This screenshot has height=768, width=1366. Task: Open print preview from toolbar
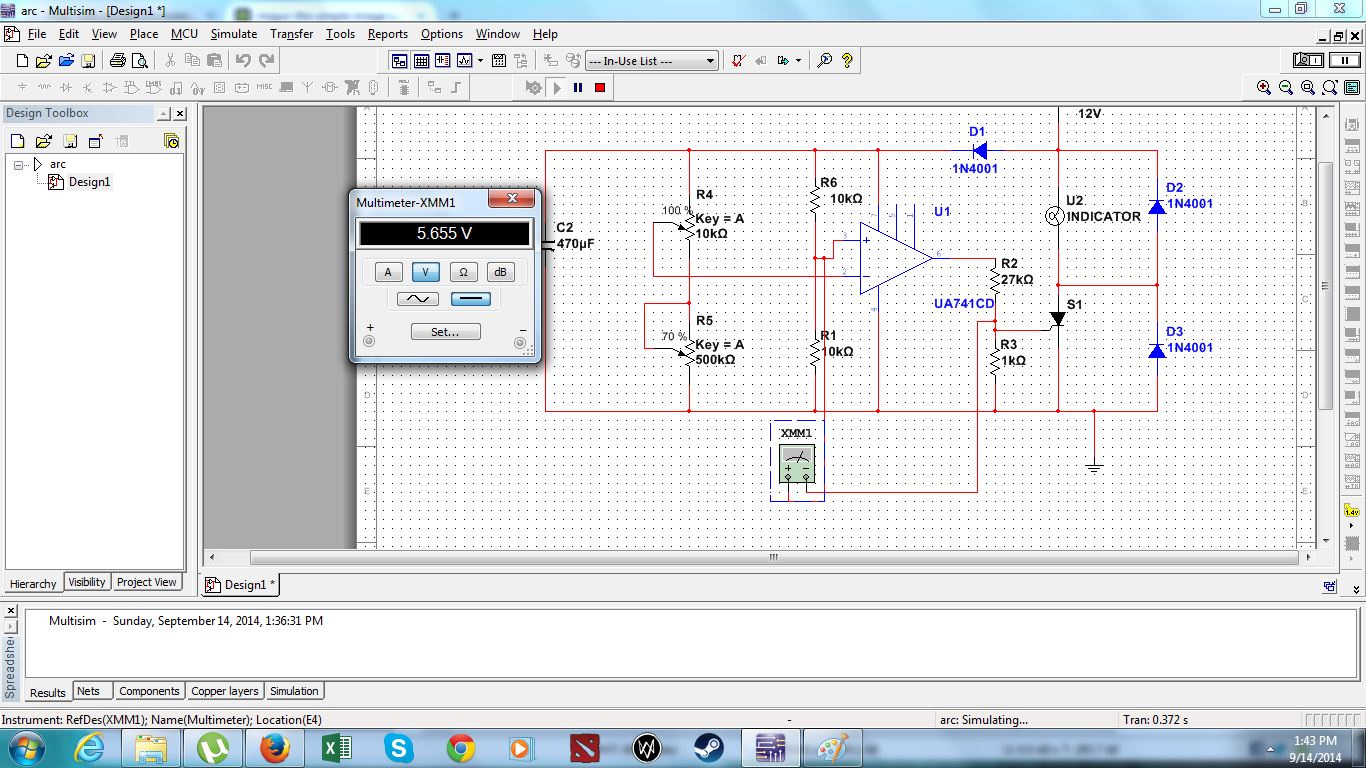click(x=139, y=61)
